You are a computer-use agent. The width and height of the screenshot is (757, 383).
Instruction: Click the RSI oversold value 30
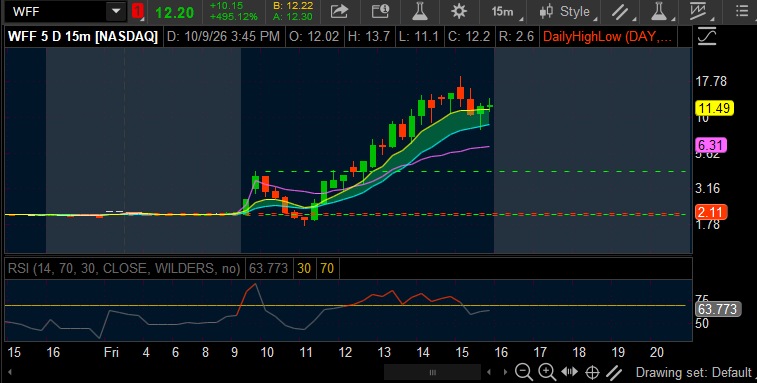304,269
